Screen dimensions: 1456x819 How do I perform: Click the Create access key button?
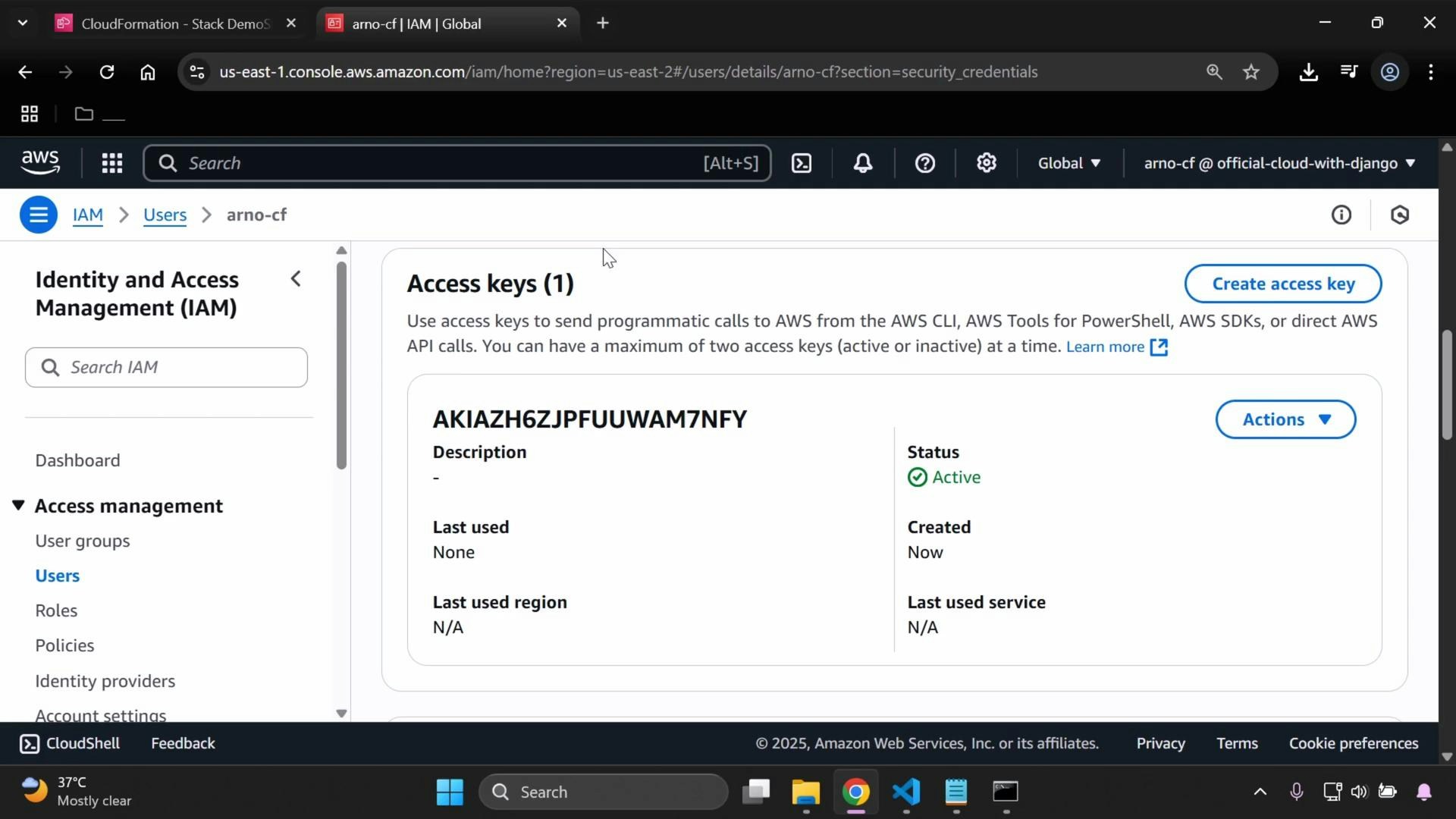[1283, 284]
